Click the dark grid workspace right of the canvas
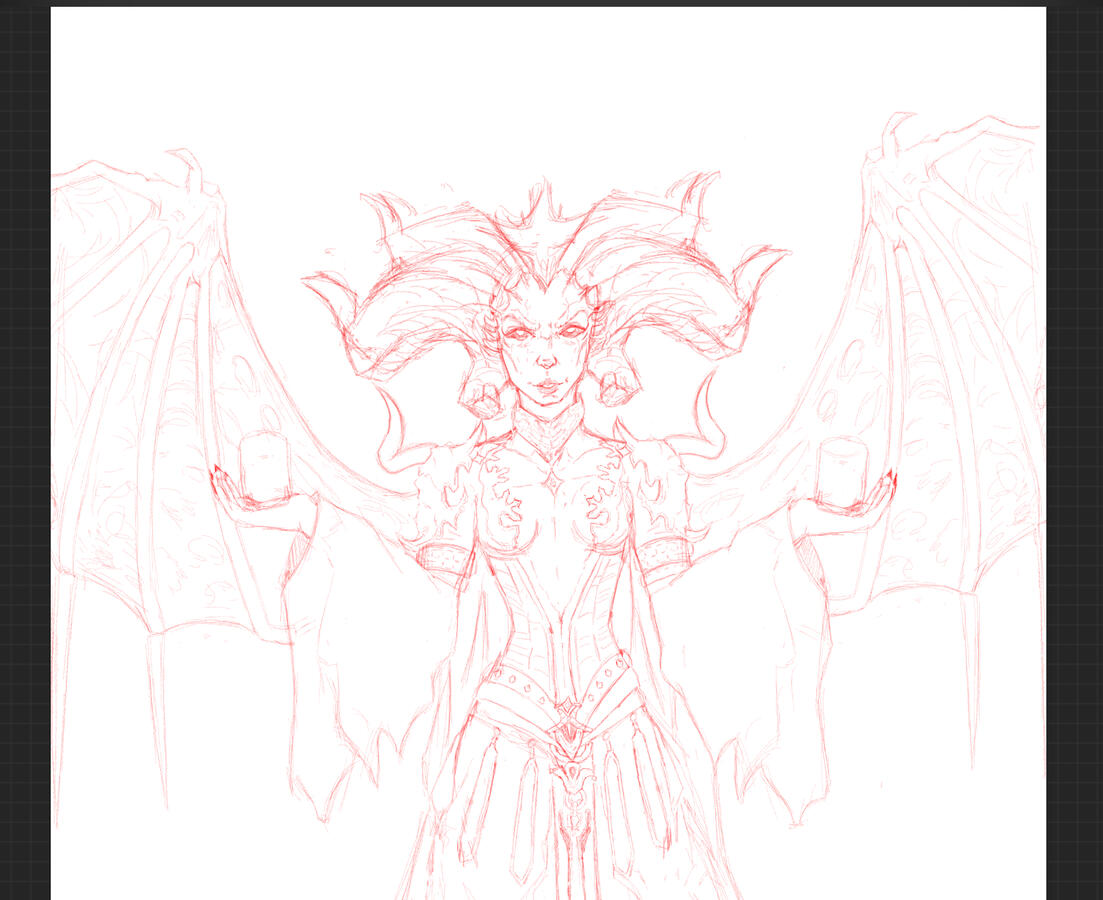The width and height of the screenshot is (1103, 900). point(1074,450)
